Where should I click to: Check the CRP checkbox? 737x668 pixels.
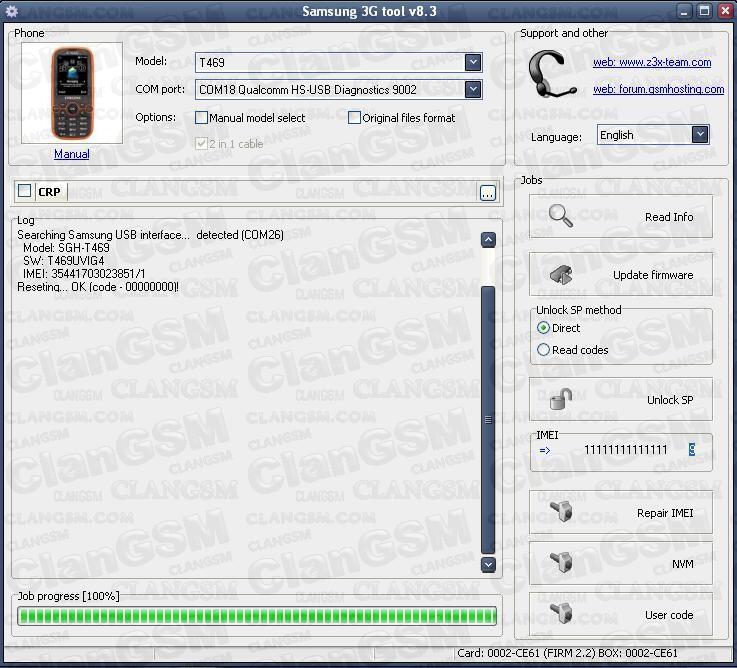pos(24,191)
